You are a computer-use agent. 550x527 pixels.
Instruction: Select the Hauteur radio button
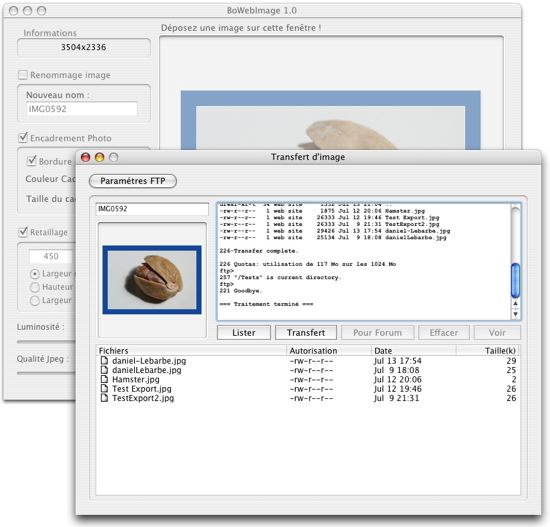tap(35, 287)
